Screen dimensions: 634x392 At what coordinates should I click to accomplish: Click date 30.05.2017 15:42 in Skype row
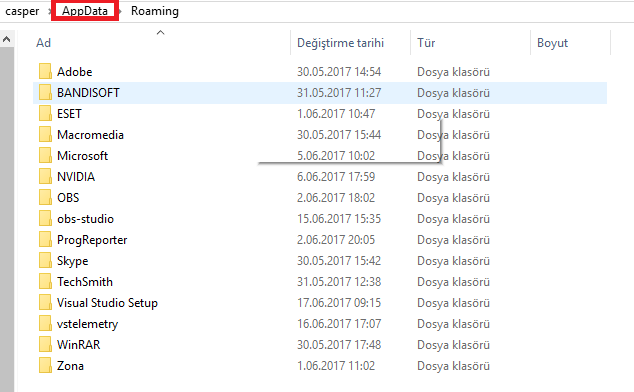pyautogui.click(x=339, y=261)
